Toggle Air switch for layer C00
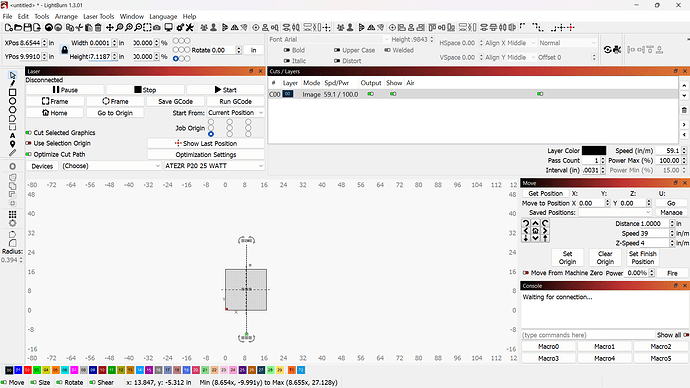The width and height of the screenshot is (690, 388). pos(540,94)
